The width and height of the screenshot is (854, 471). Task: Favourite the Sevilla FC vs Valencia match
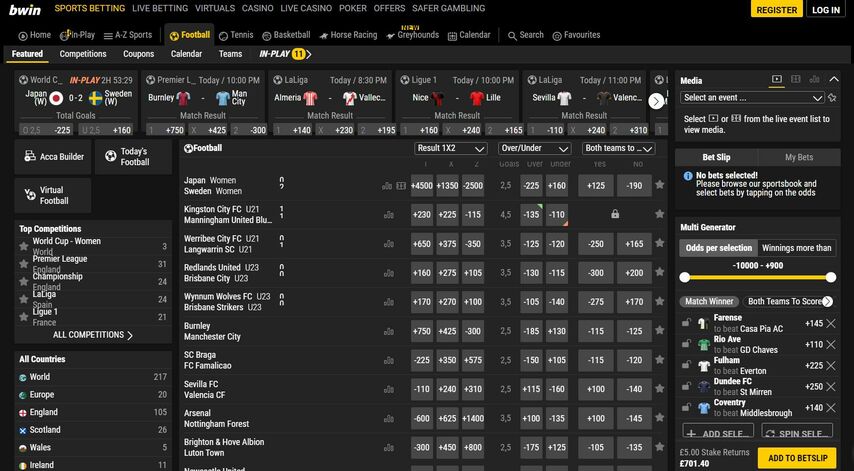[x=660, y=389]
